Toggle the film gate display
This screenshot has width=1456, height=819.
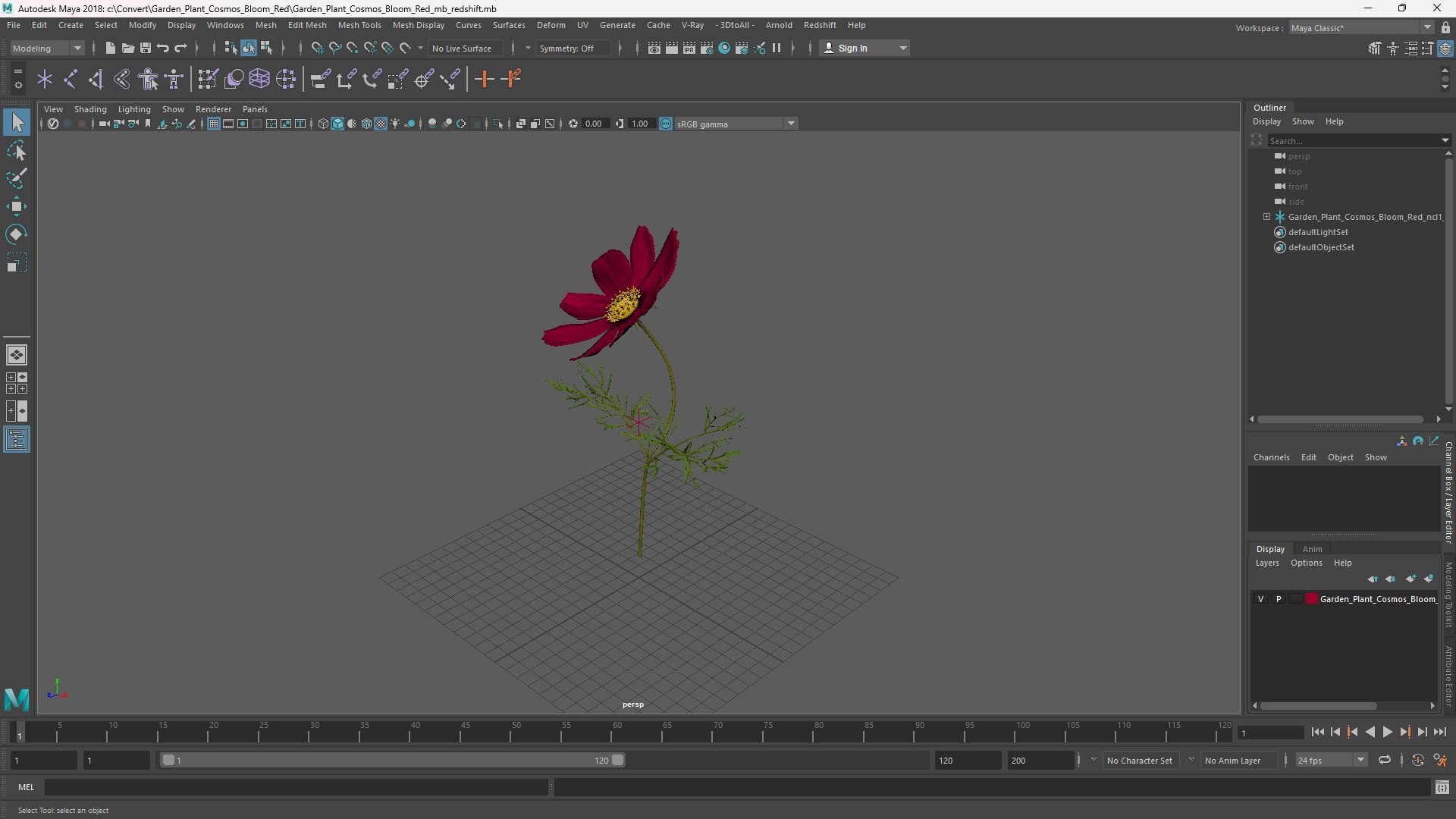pos(228,124)
